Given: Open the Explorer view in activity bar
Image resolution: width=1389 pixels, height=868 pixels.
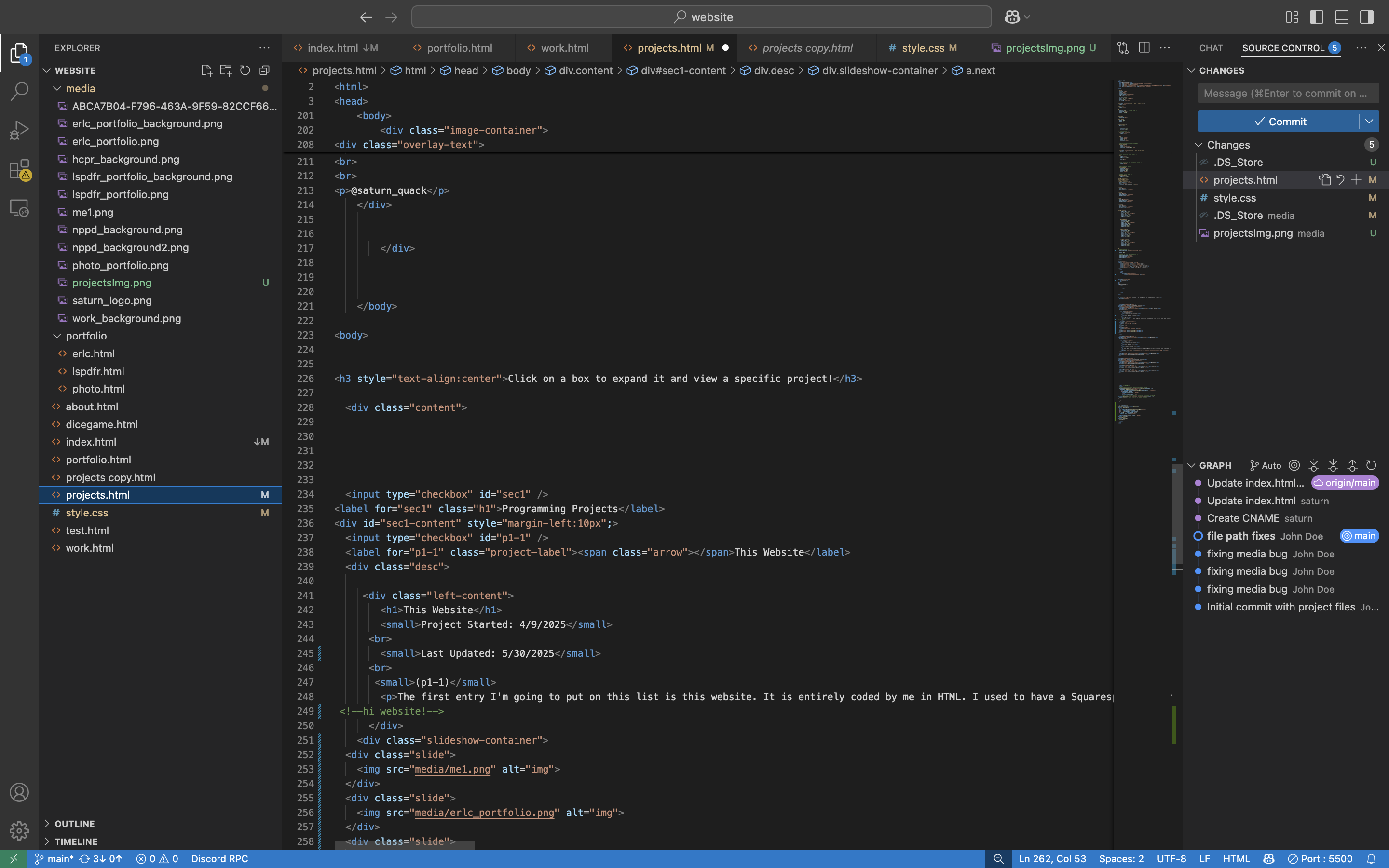Looking at the screenshot, I should (19, 53).
